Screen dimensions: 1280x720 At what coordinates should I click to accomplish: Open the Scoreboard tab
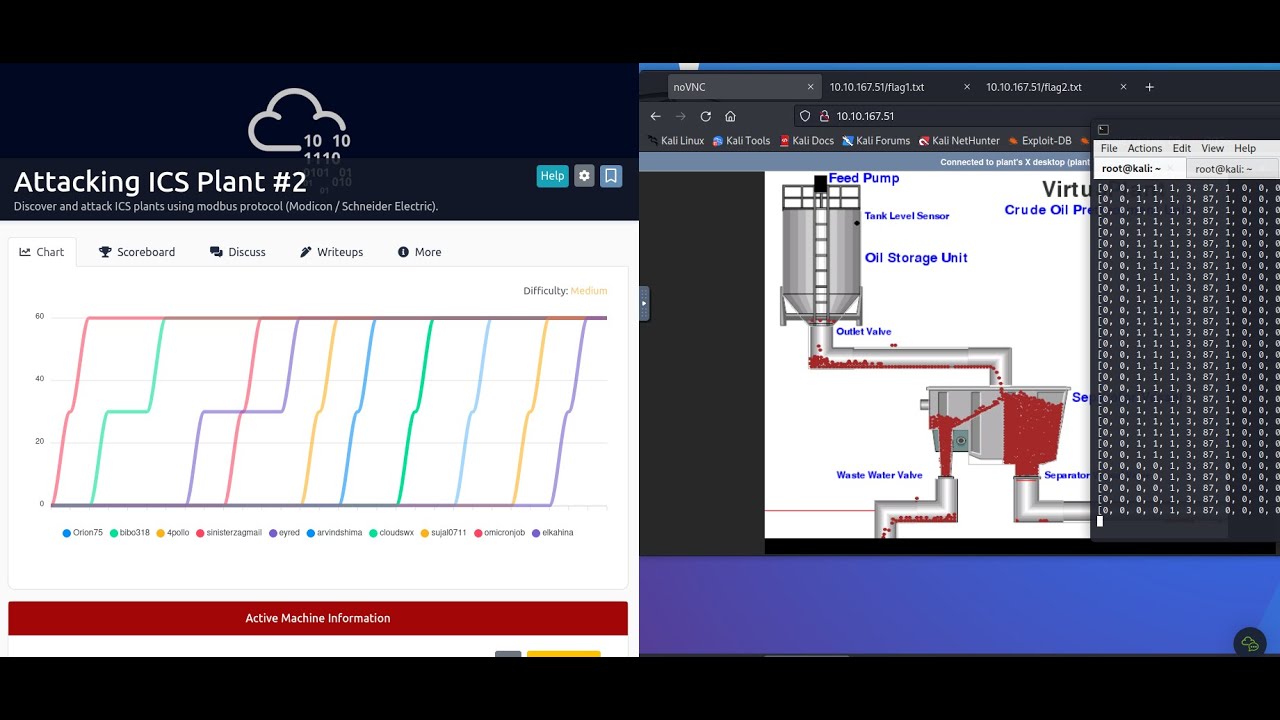coord(137,252)
